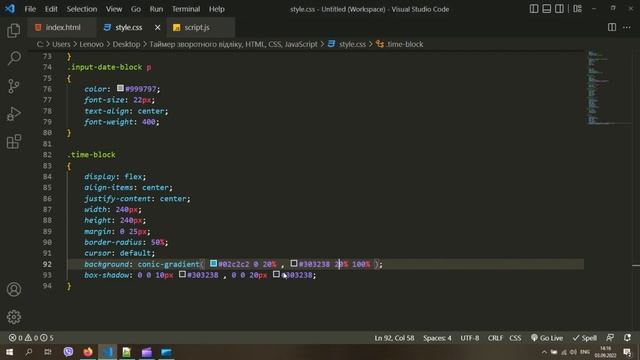The height and width of the screenshot is (360, 640).
Task: Open the blue folder app on taskbar
Action: 166,351
